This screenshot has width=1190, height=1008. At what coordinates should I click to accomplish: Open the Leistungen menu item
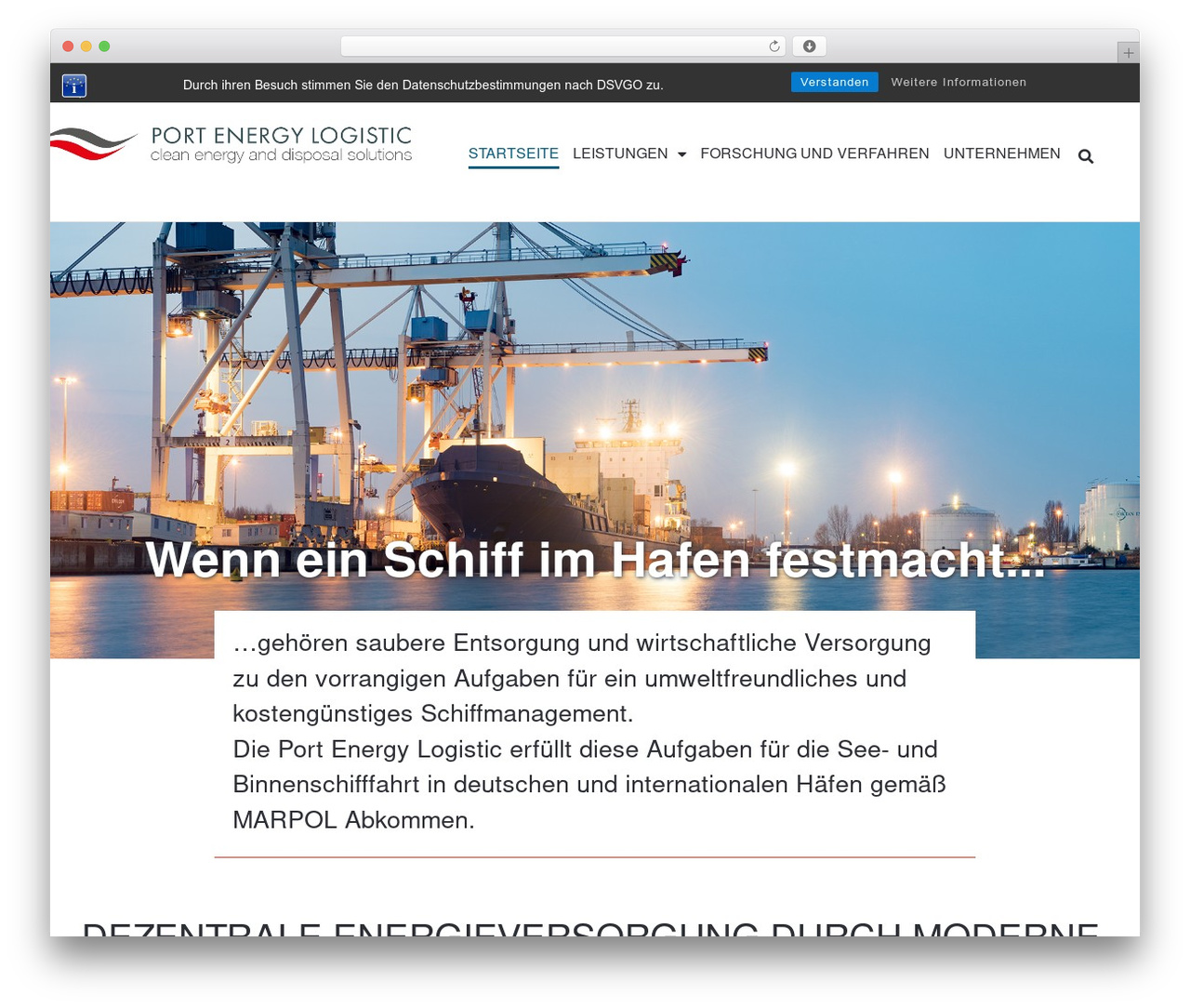(620, 153)
